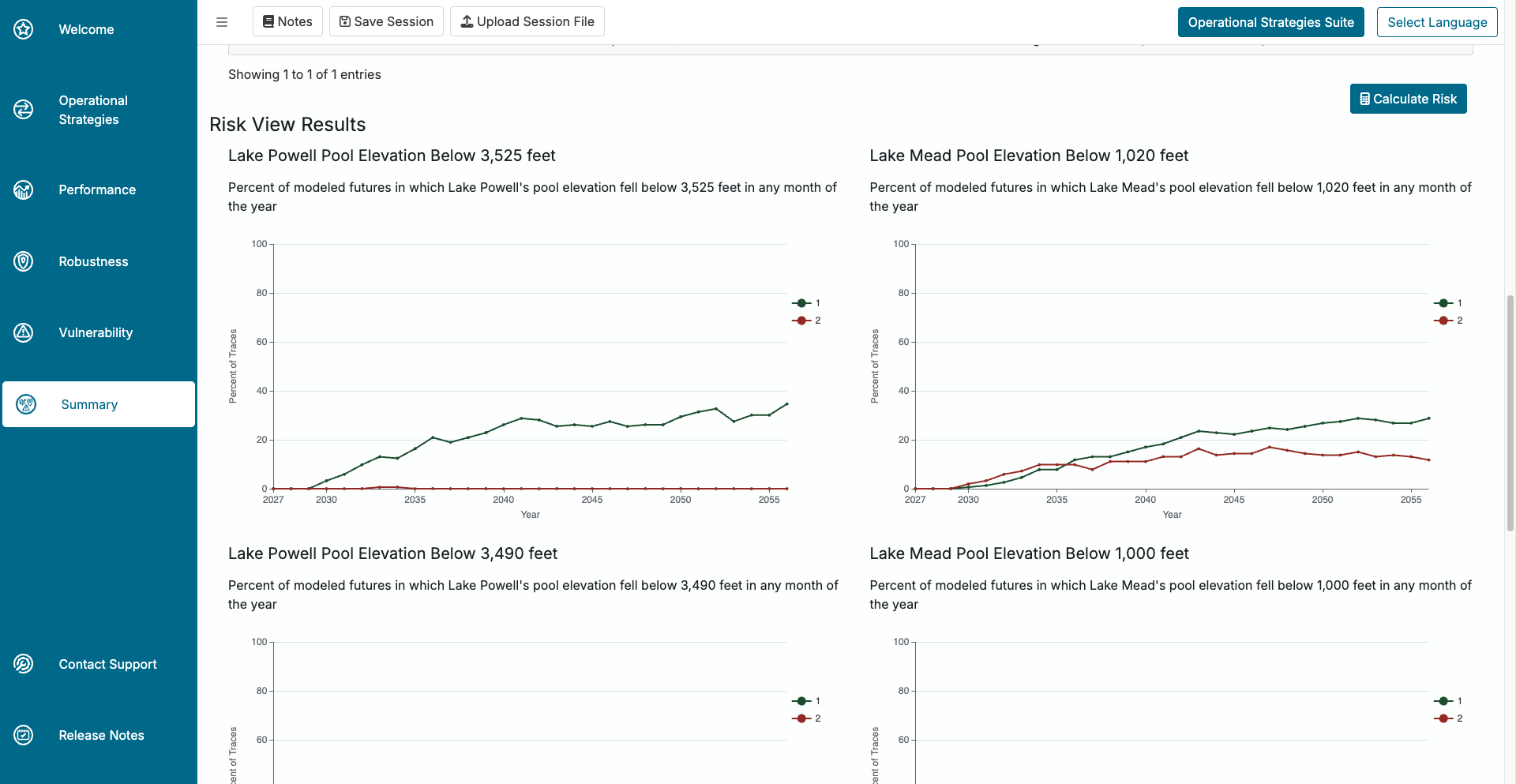Toggle series 1 in Powell 3,525 legend

pyautogui.click(x=807, y=303)
